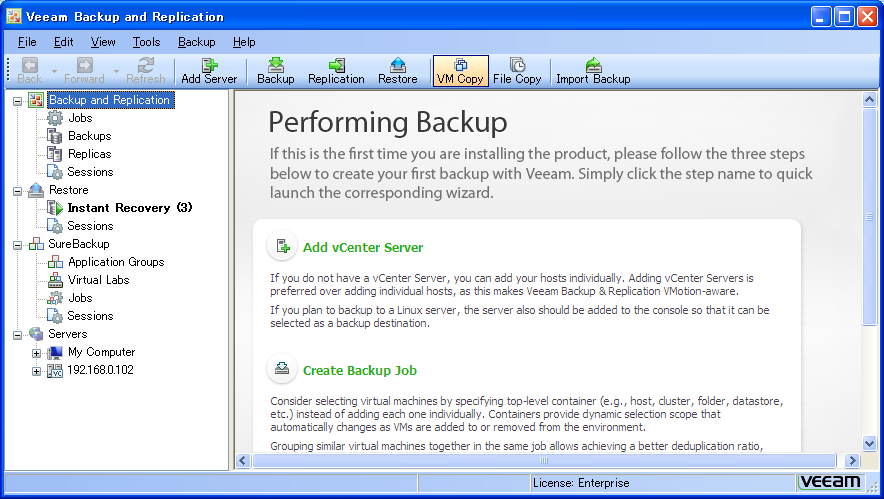Viewport: 884px width, 499px height.
Task: Select My Computer in Servers
Action: coord(101,352)
